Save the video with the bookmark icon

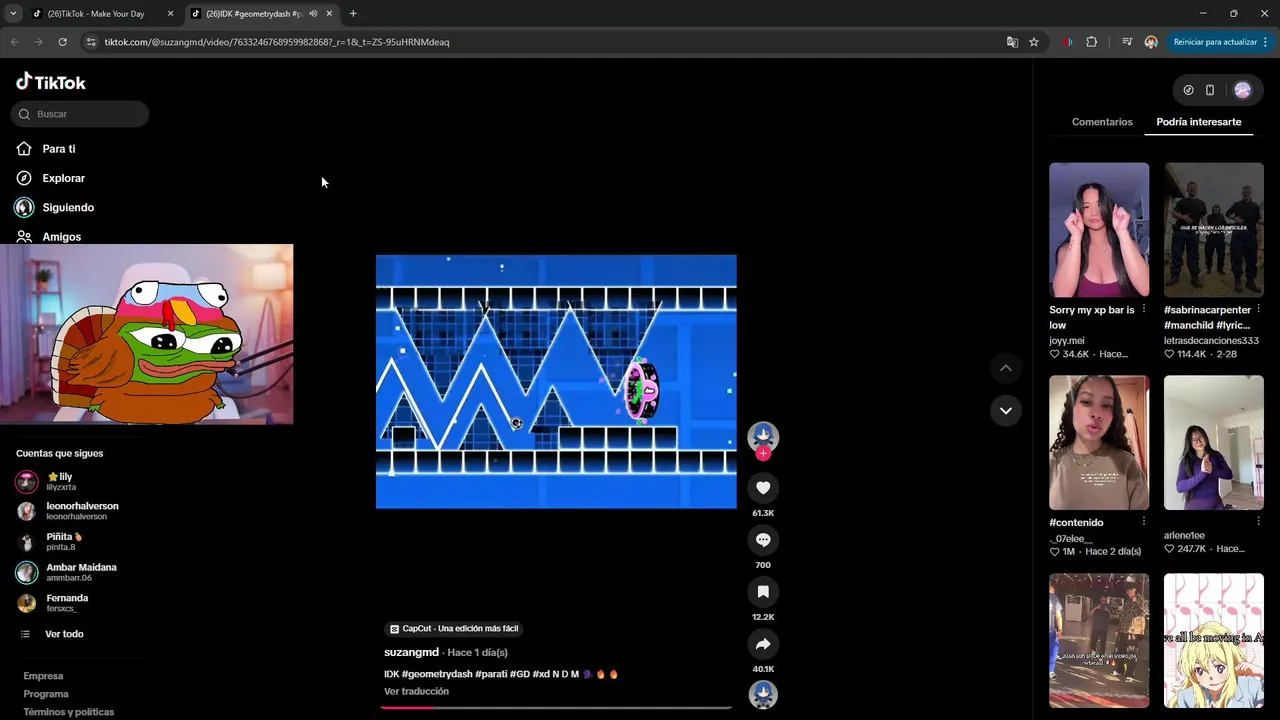point(763,591)
